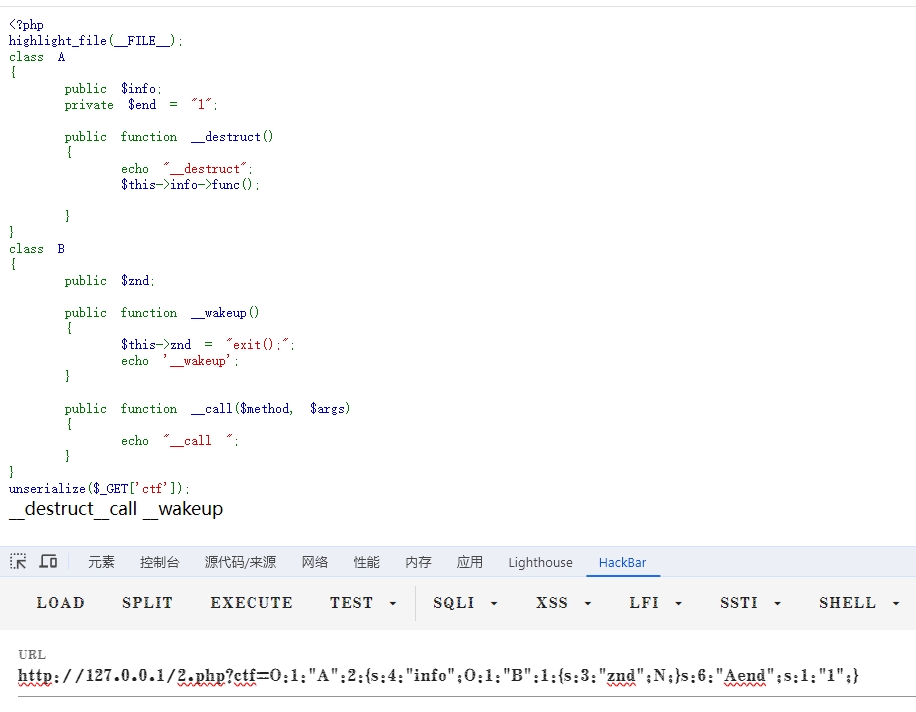The image size is (916, 712).
Task: Open the 应用 tab
Action: pos(470,563)
